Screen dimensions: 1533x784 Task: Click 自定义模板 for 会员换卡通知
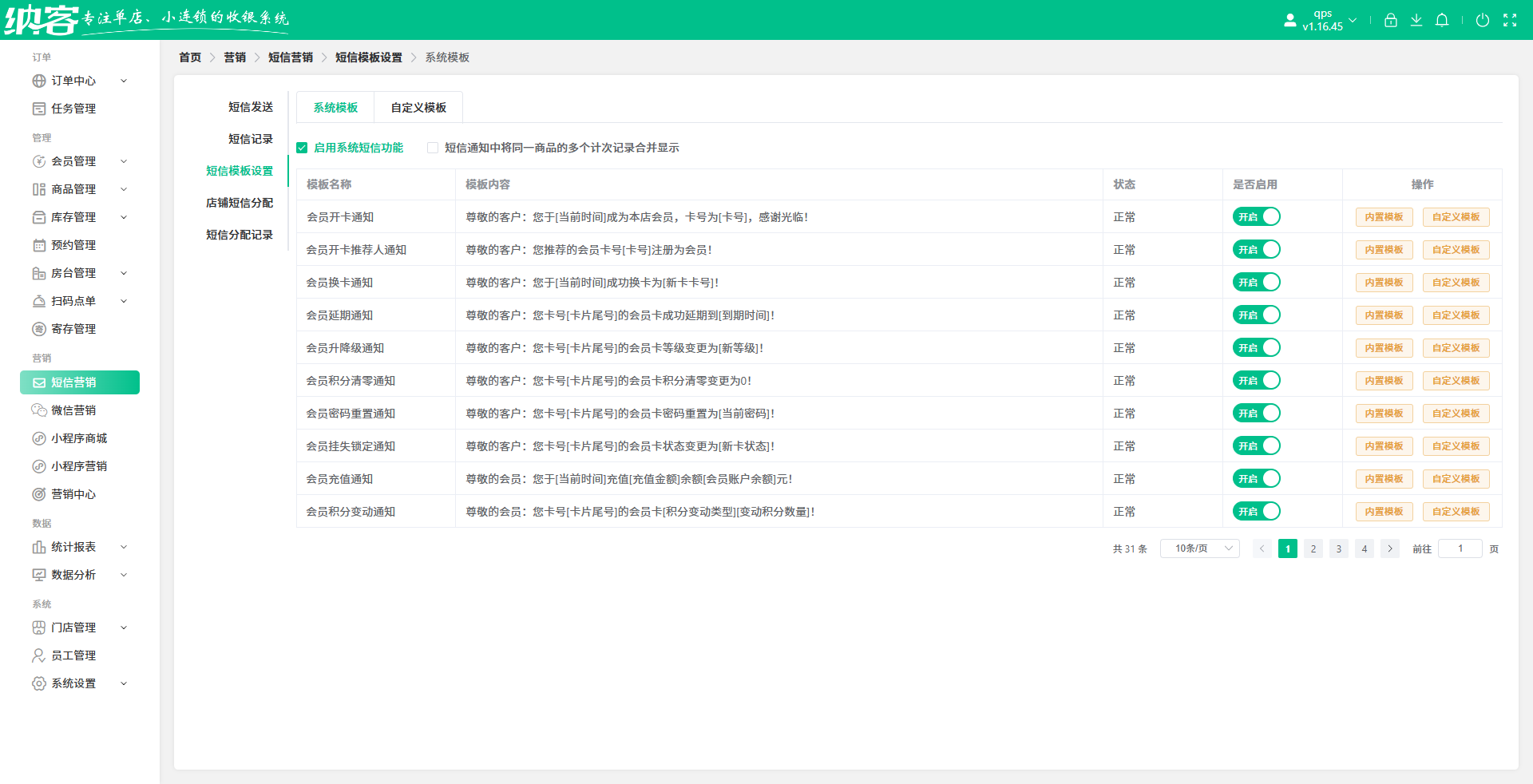point(1456,283)
